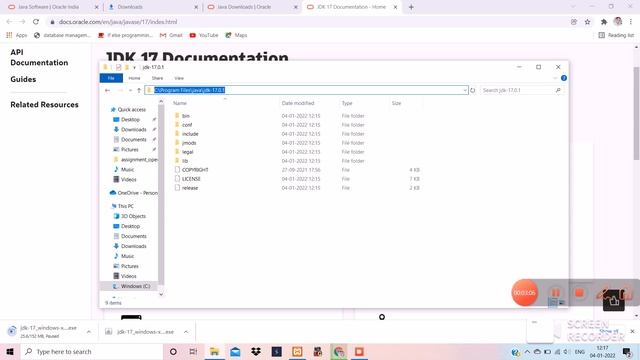The height and width of the screenshot is (360, 640).
Task: Switch to Java Software Oracle India tab
Action: 48,7
